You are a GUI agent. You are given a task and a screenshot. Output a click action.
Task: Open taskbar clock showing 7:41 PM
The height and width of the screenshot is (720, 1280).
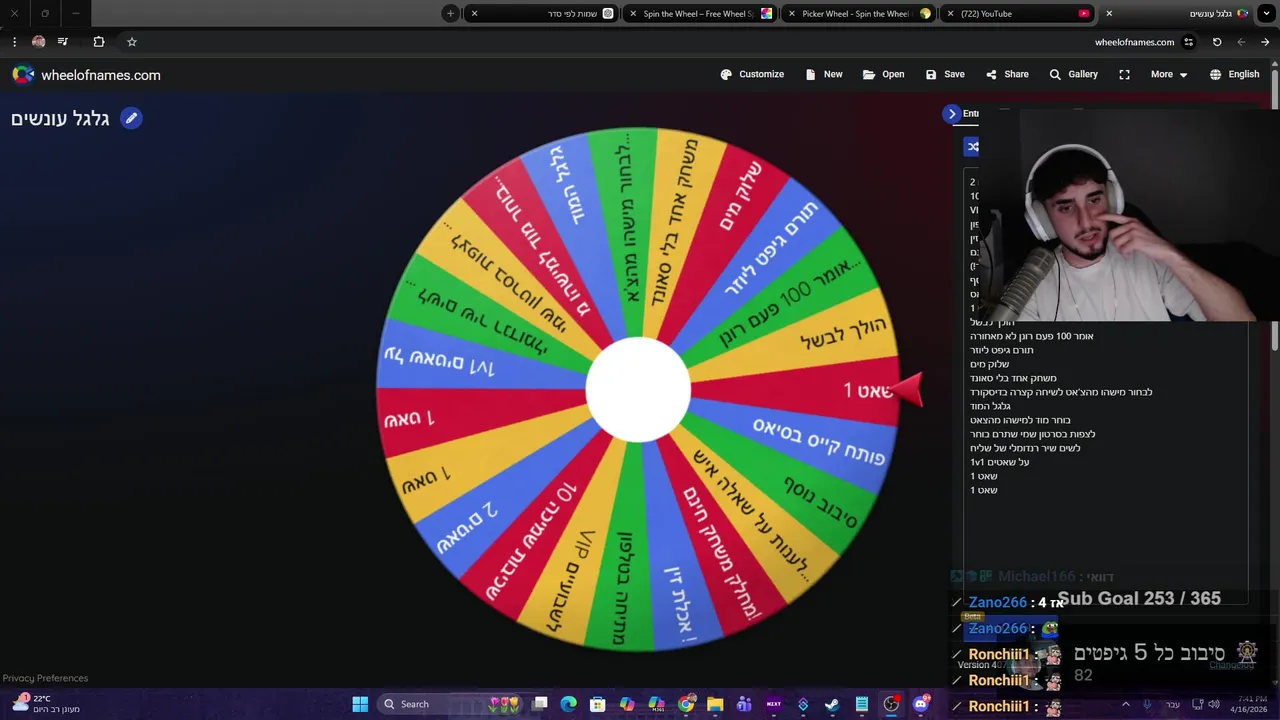[x=1252, y=704]
